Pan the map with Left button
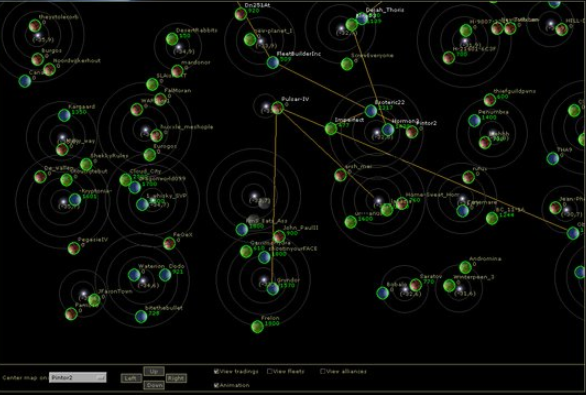586x395 pixels. (131, 378)
